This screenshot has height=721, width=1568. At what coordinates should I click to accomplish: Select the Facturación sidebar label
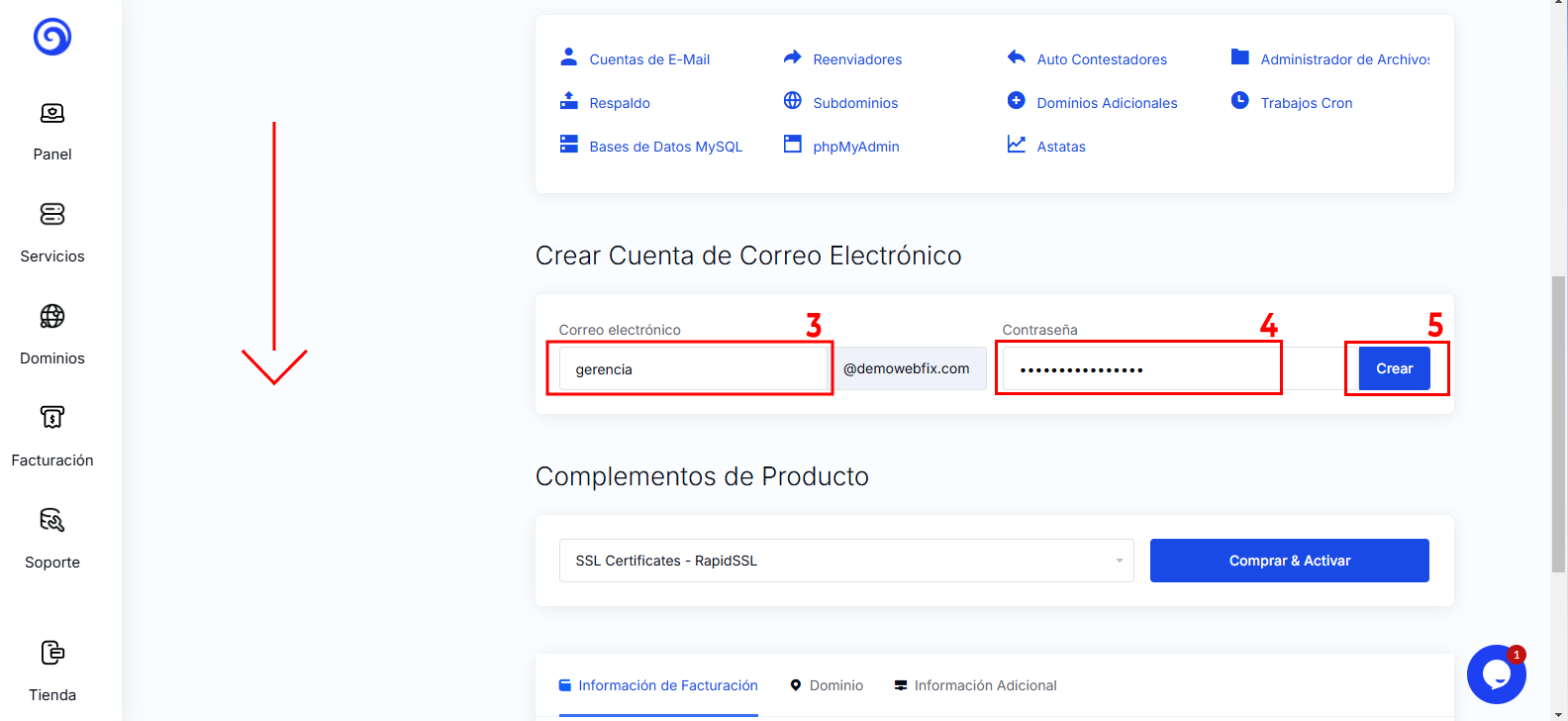52,461
